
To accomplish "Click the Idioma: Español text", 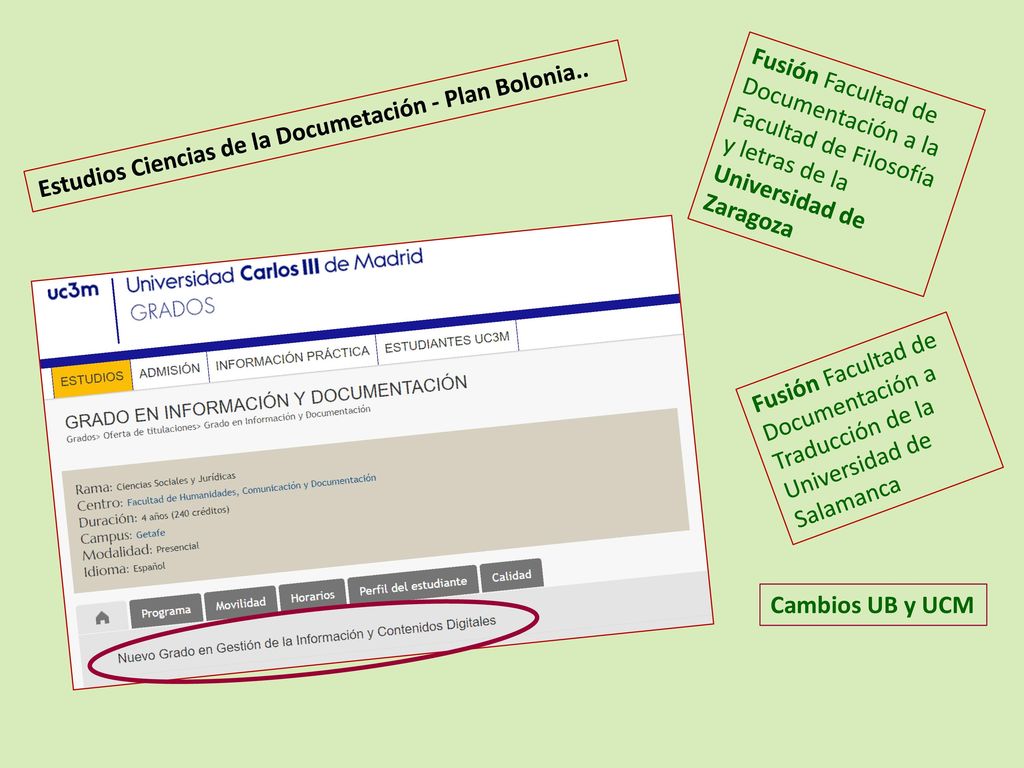I will pos(124,569).
